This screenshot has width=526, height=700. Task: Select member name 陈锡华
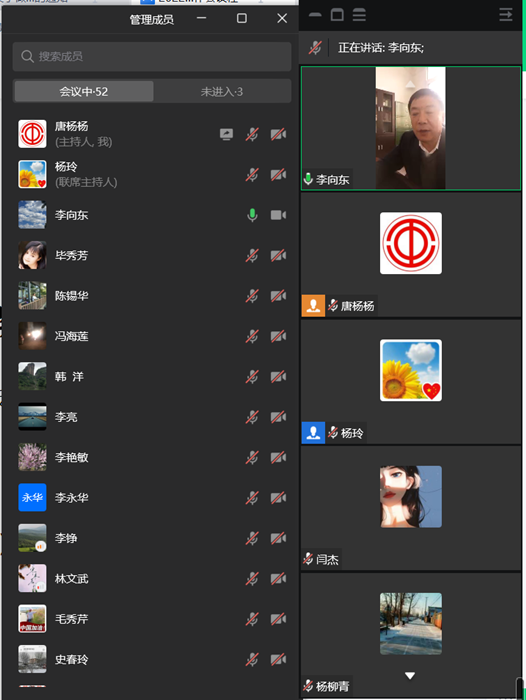click(x=71, y=296)
